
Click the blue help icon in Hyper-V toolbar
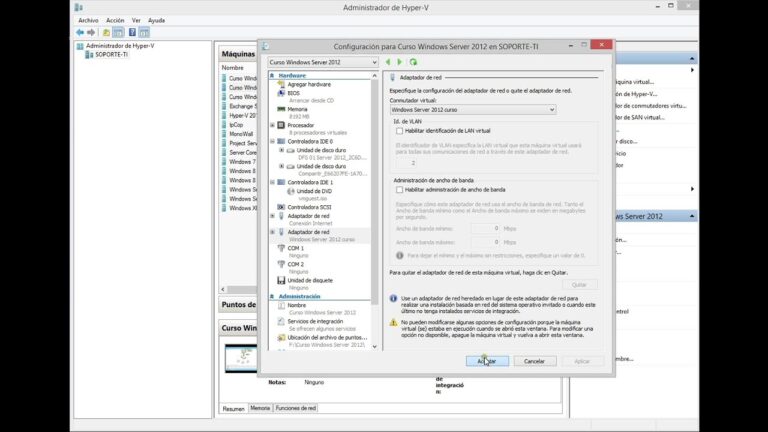tap(132, 32)
